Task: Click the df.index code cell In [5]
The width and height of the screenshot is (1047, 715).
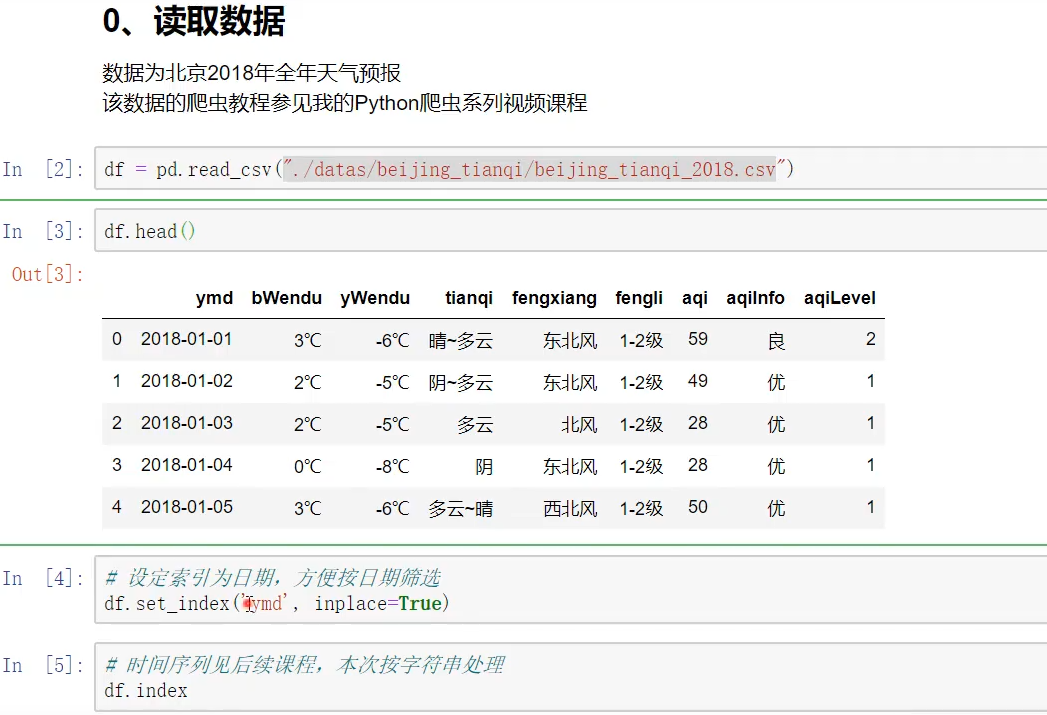Action: pos(571,676)
